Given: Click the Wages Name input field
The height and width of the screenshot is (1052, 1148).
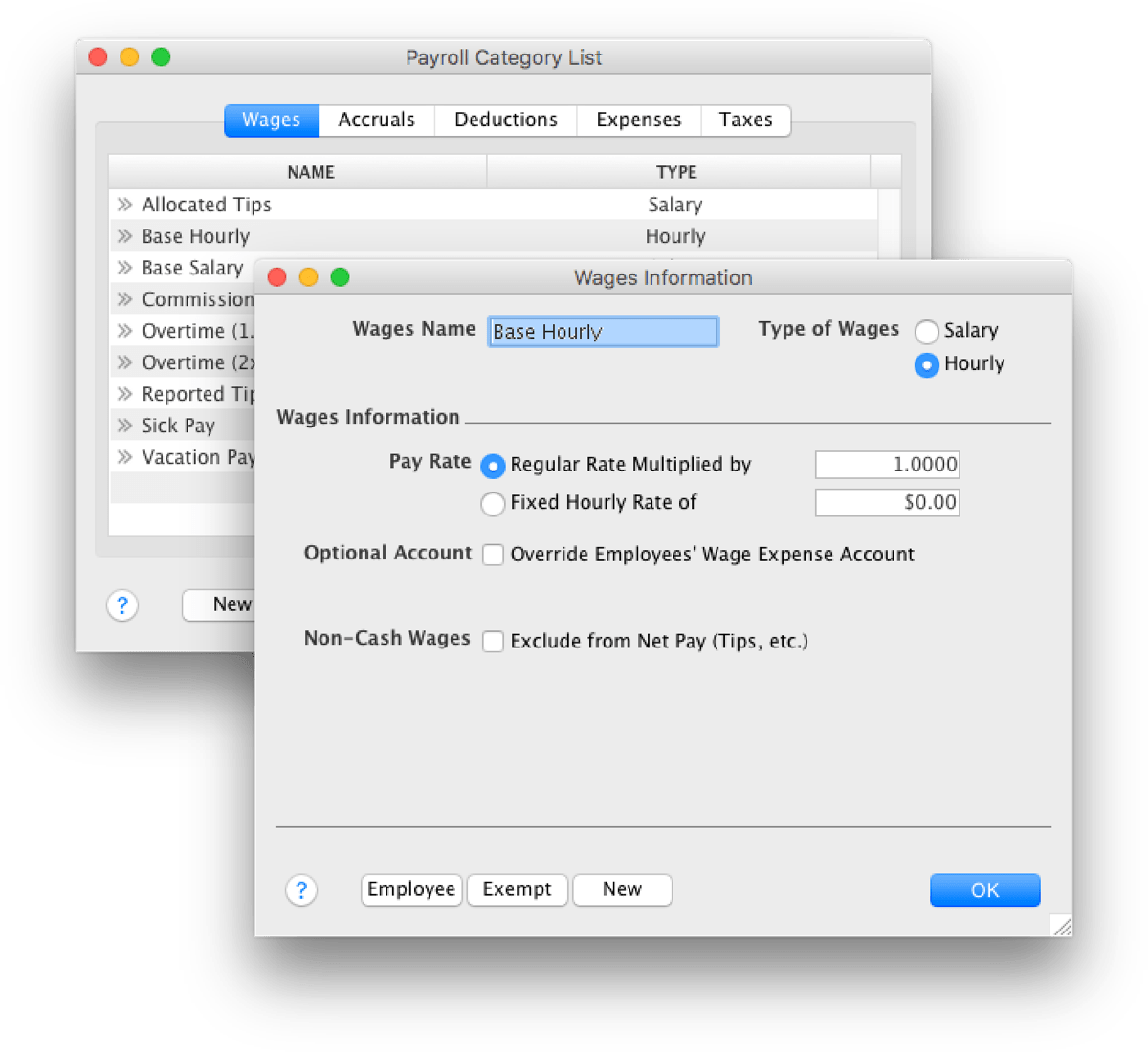Looking at the screenshot, I should click(x=603, y=331).
